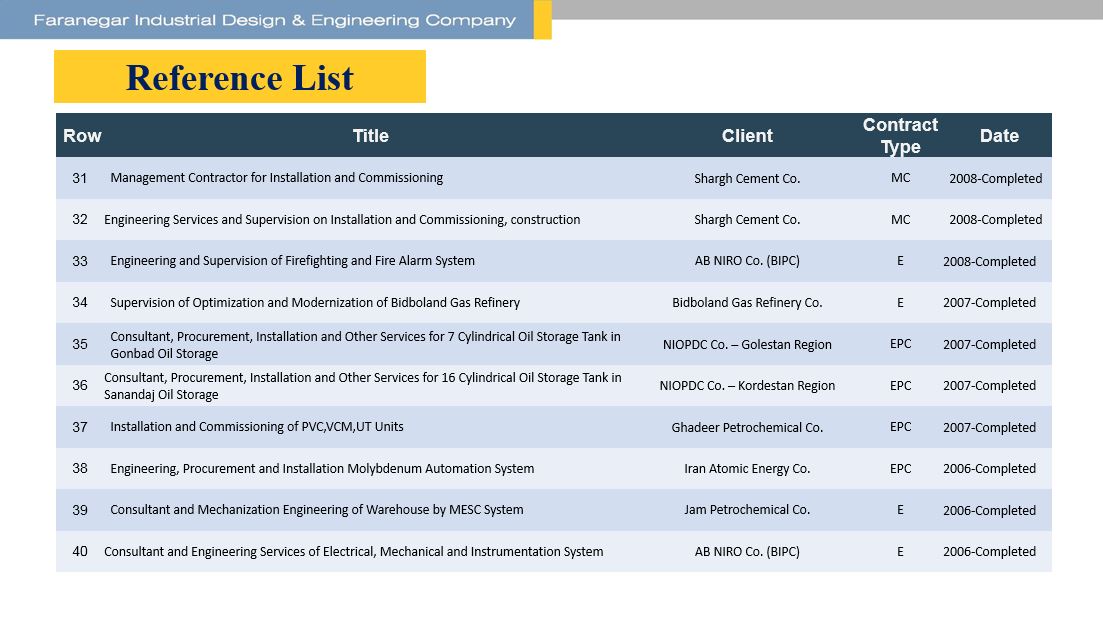Screen dimensions: 1103x618
Task: Select row number 33
Action: [x=79, y=261]
